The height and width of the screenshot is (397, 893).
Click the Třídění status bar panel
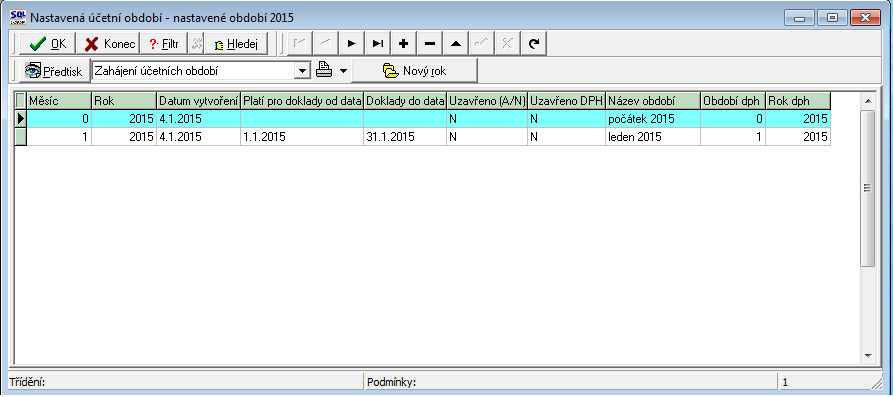click(185, 382)
